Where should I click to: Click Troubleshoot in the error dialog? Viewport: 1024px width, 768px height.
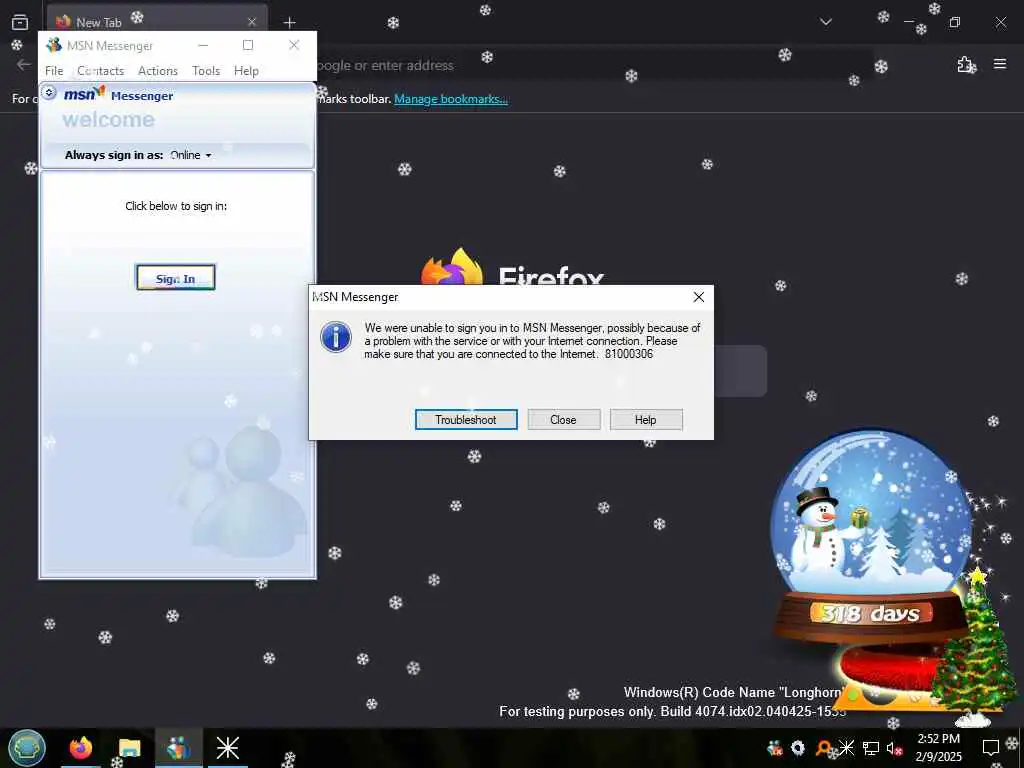coord(466,420)
